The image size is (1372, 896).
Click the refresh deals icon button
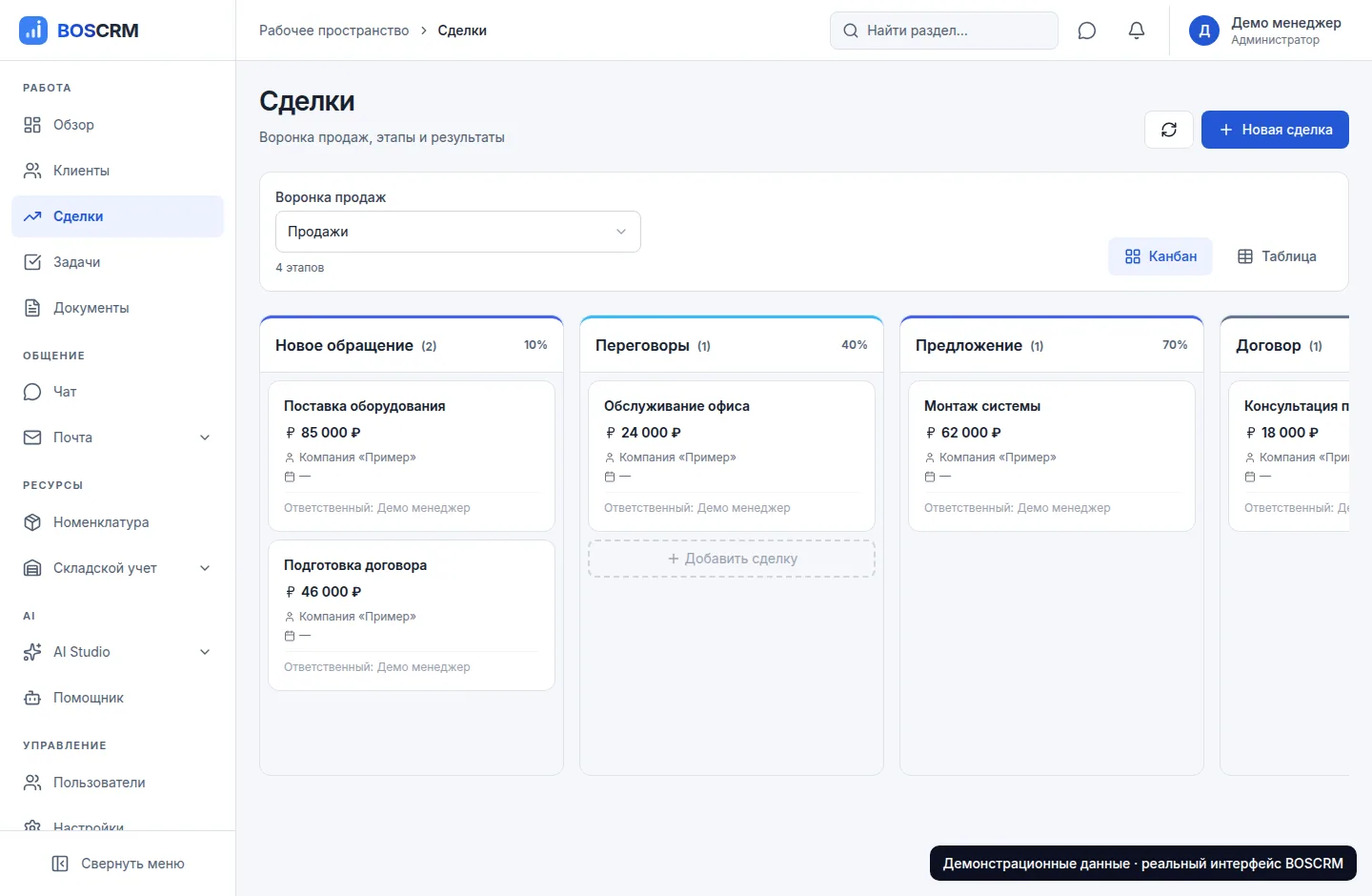[x=1169, y=130]
